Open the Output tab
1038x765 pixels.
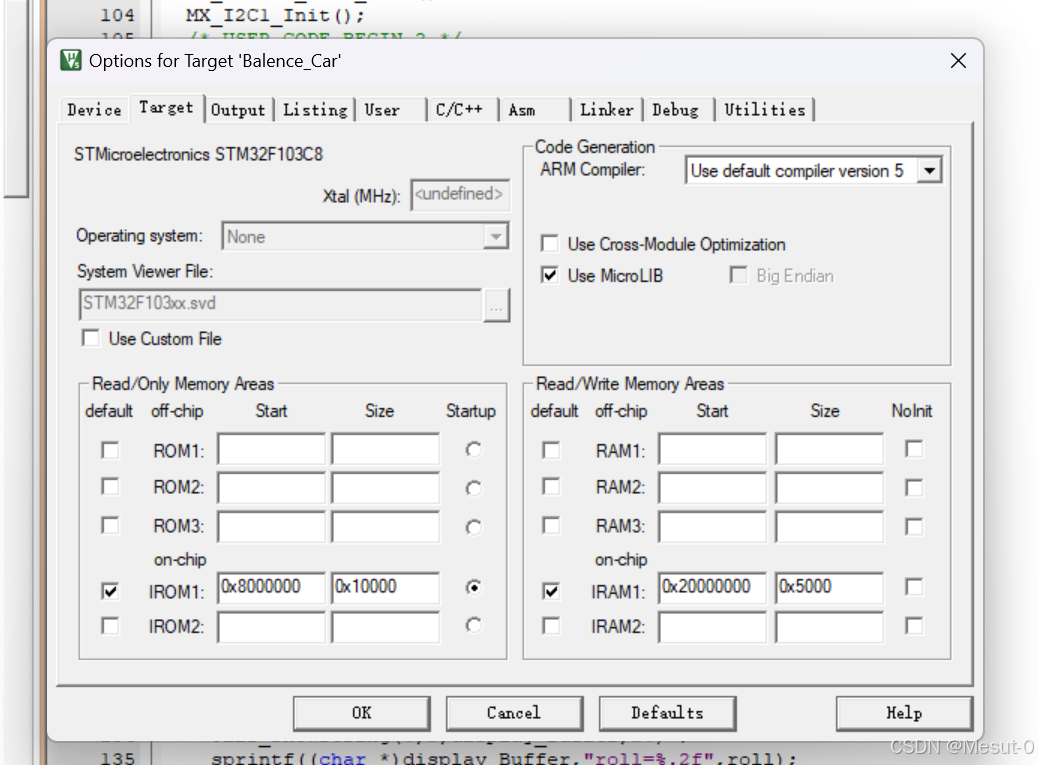238,110
